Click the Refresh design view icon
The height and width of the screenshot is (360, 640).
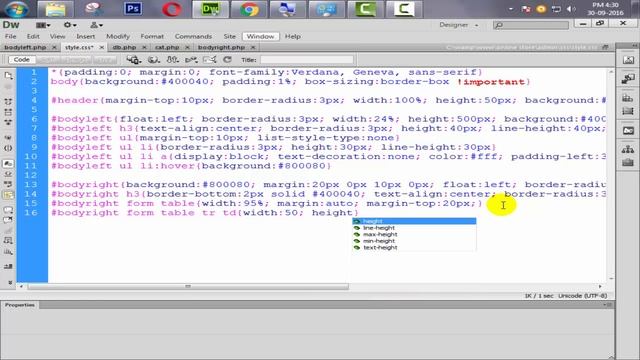pos(227,60)
